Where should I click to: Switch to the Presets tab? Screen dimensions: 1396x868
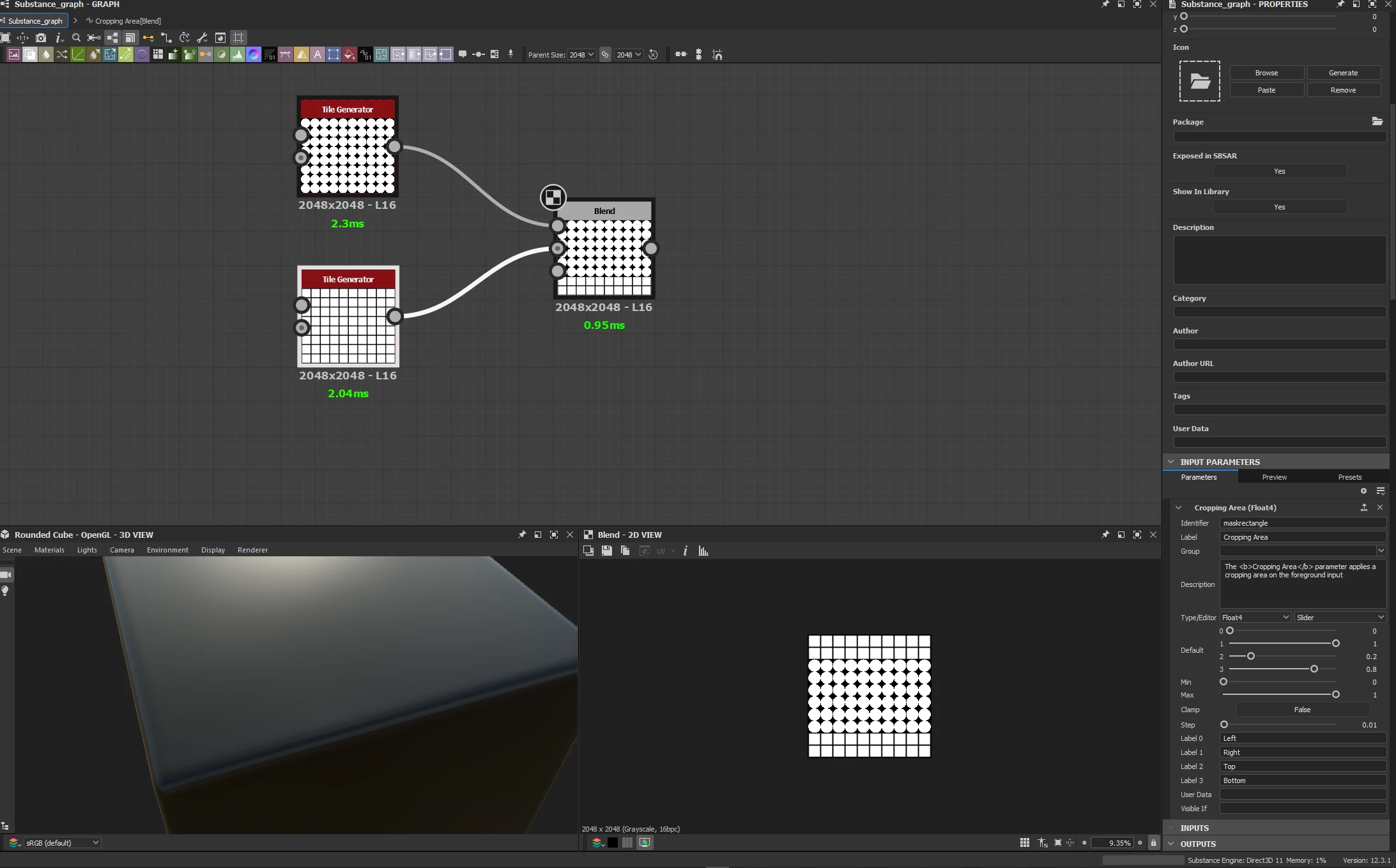coord(1349,477)
